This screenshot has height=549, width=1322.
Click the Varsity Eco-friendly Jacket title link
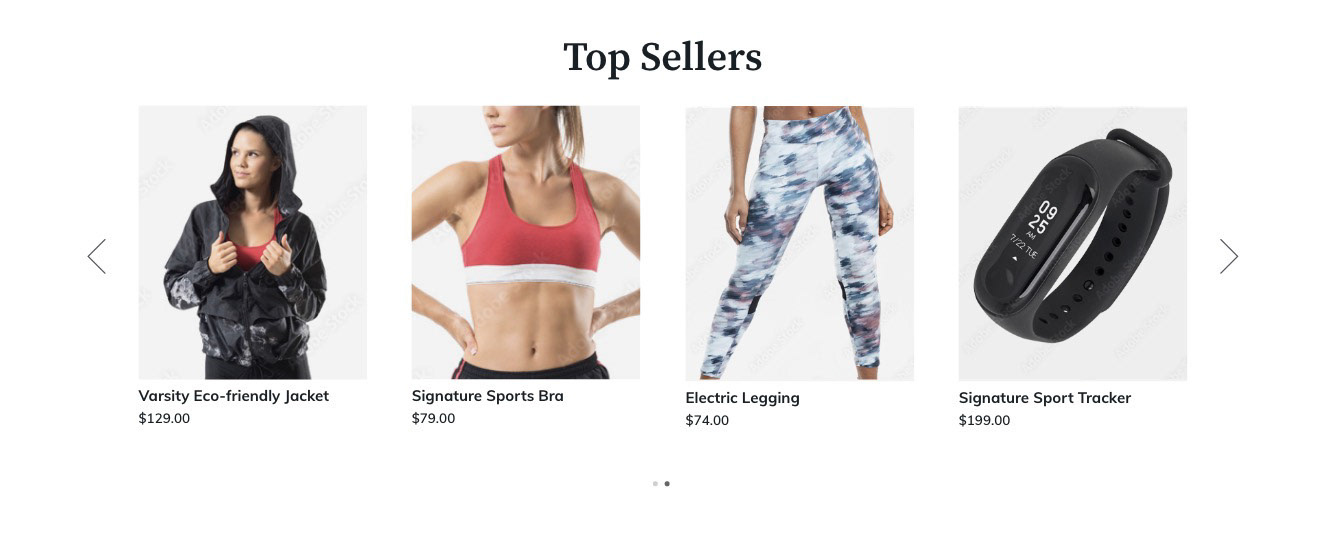click(x=234, y=396)
